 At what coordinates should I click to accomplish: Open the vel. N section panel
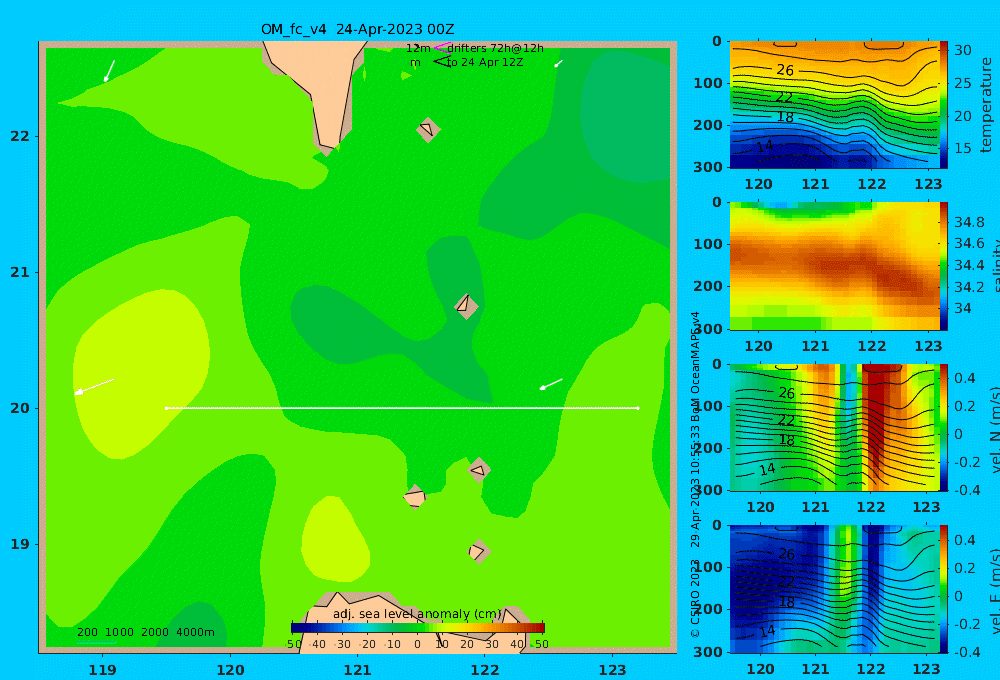tap(834, 427)
